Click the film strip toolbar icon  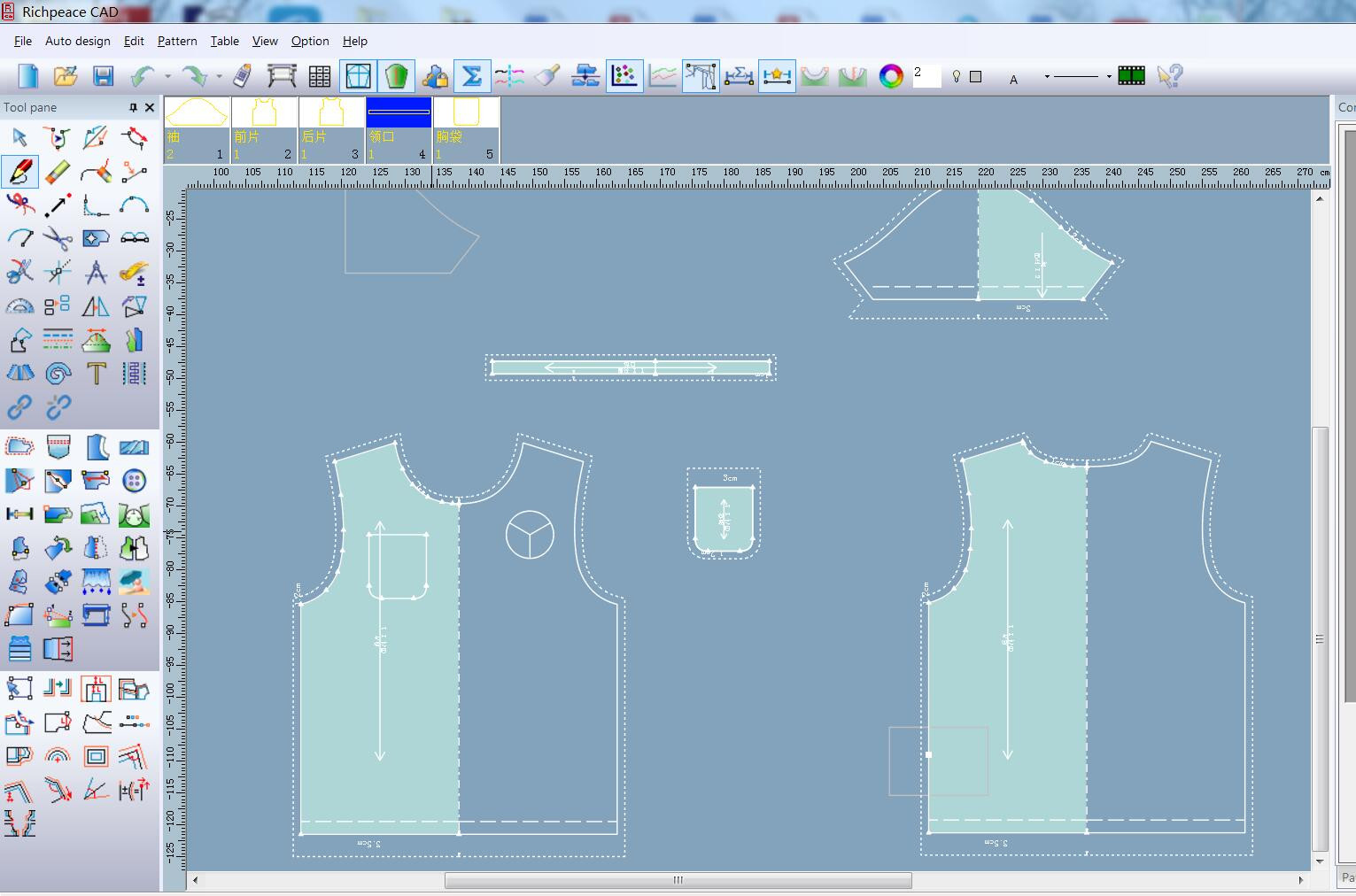click(1130, 76)
